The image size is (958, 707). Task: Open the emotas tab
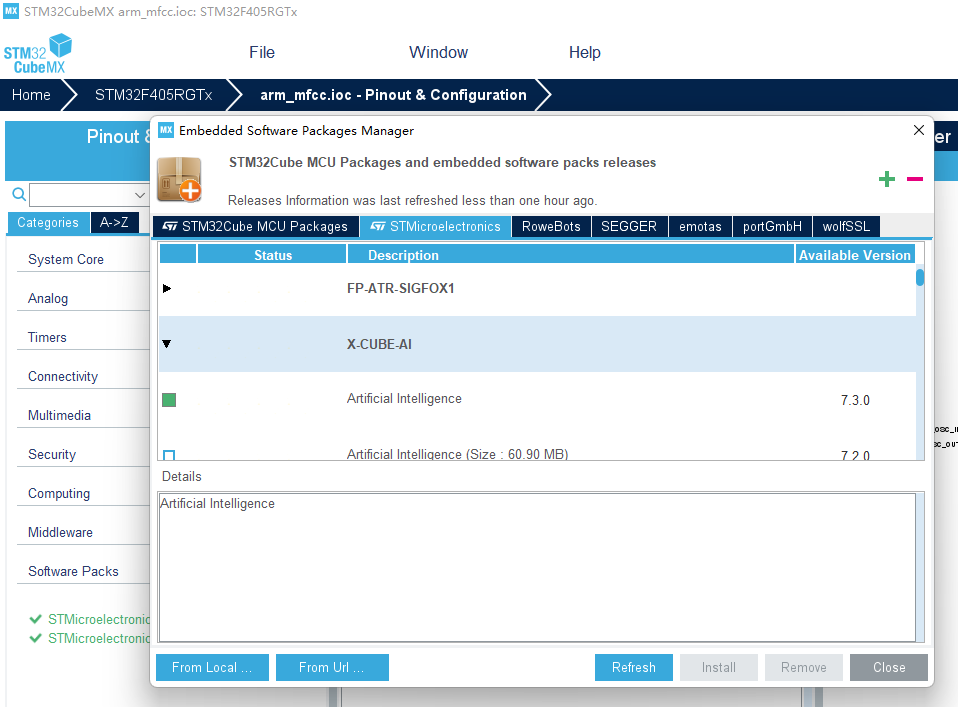pyautogui.click(x=700, y=227)
